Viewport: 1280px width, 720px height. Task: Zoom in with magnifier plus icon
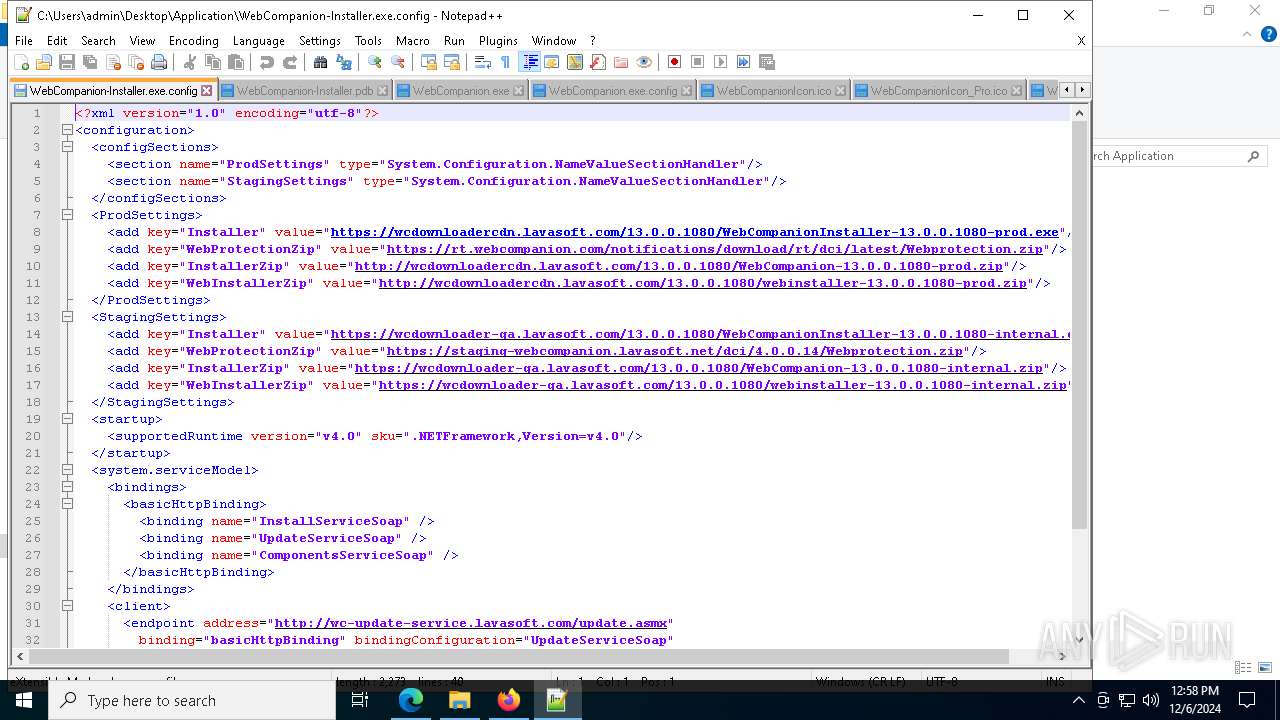coord(375,62)
